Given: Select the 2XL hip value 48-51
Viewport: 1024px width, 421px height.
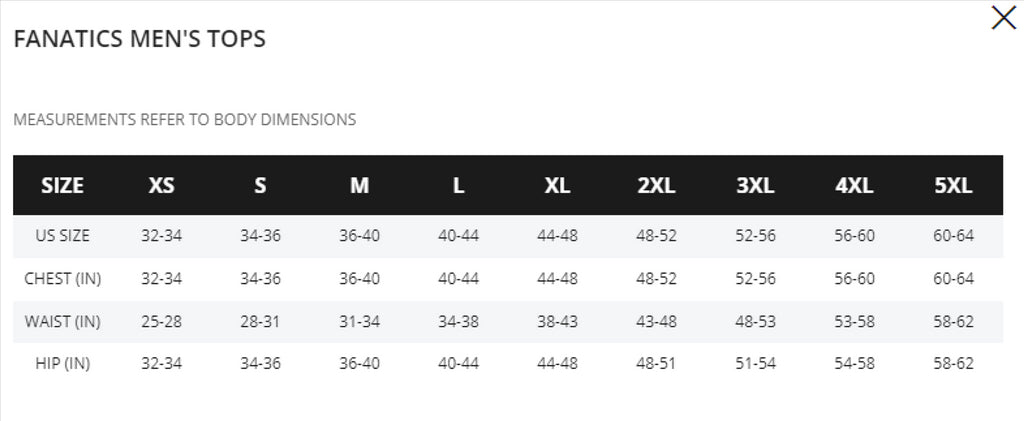Looking at the screenshot, I should (x=656, y=364).
